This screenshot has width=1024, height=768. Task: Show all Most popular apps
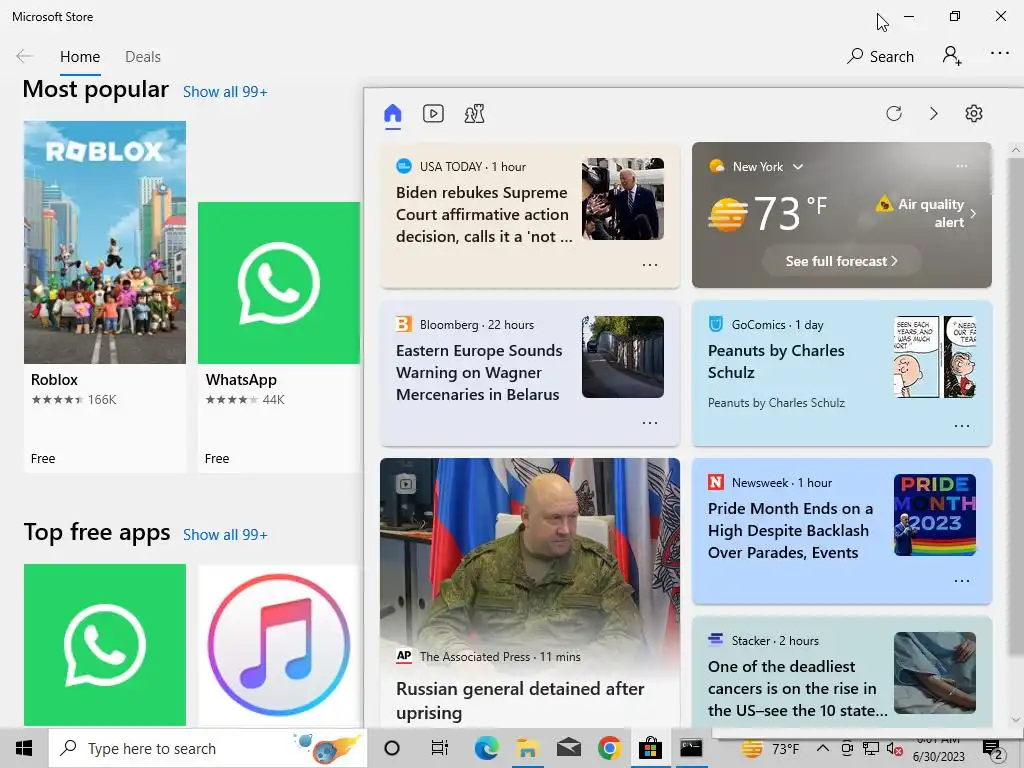click(225, 92)
